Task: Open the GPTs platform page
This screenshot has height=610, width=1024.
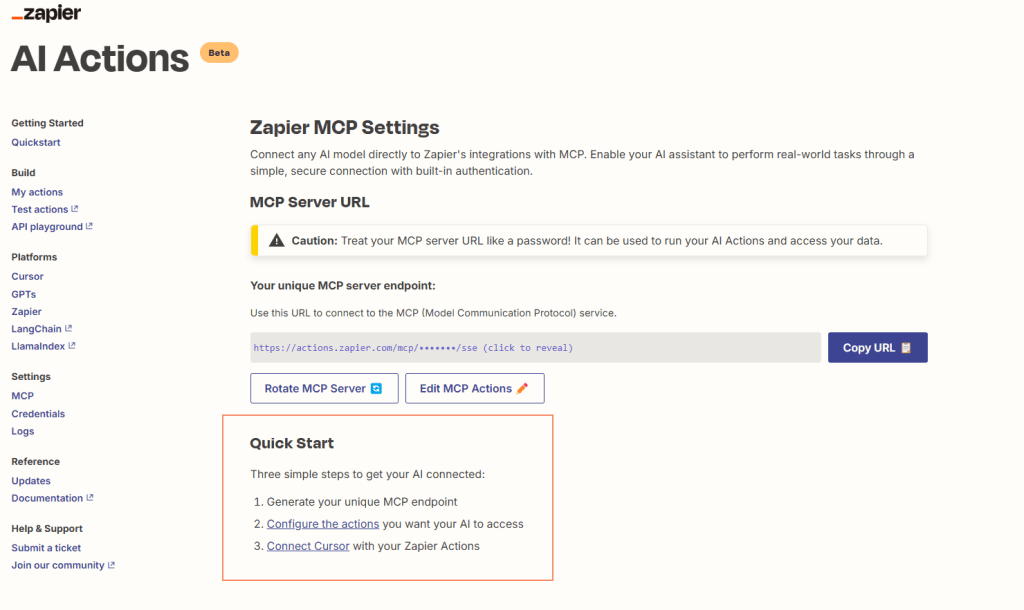Action: [x=23, y=294]
